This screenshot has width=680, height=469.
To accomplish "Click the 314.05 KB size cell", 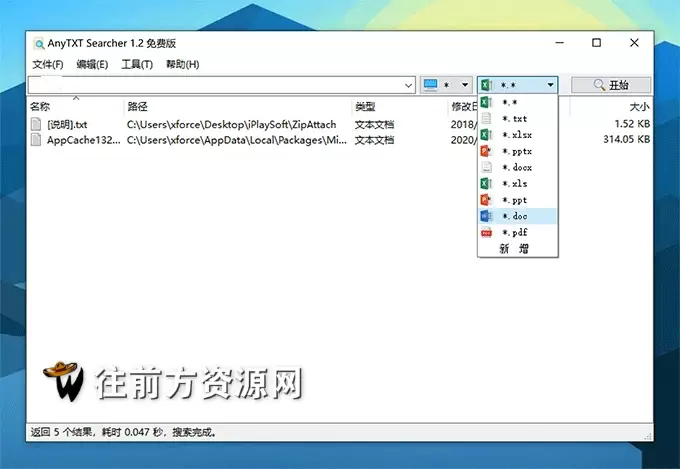I will tap(626, 139).
